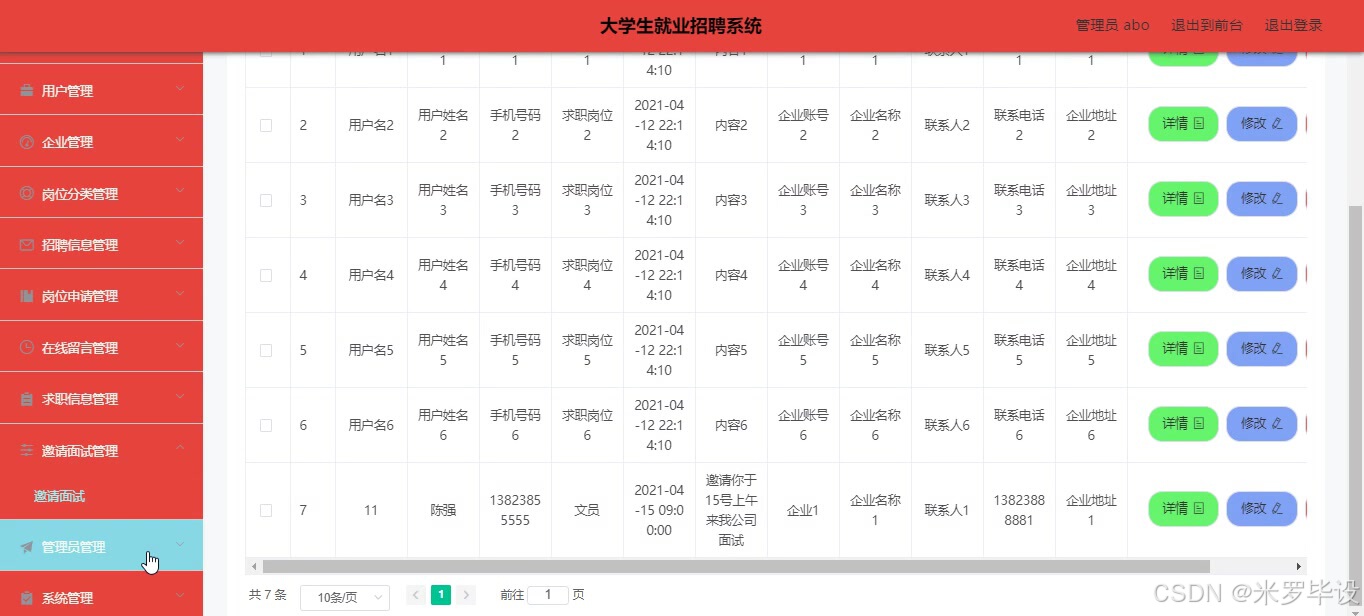Click 详情 button for row 2

coord(1183,124)
